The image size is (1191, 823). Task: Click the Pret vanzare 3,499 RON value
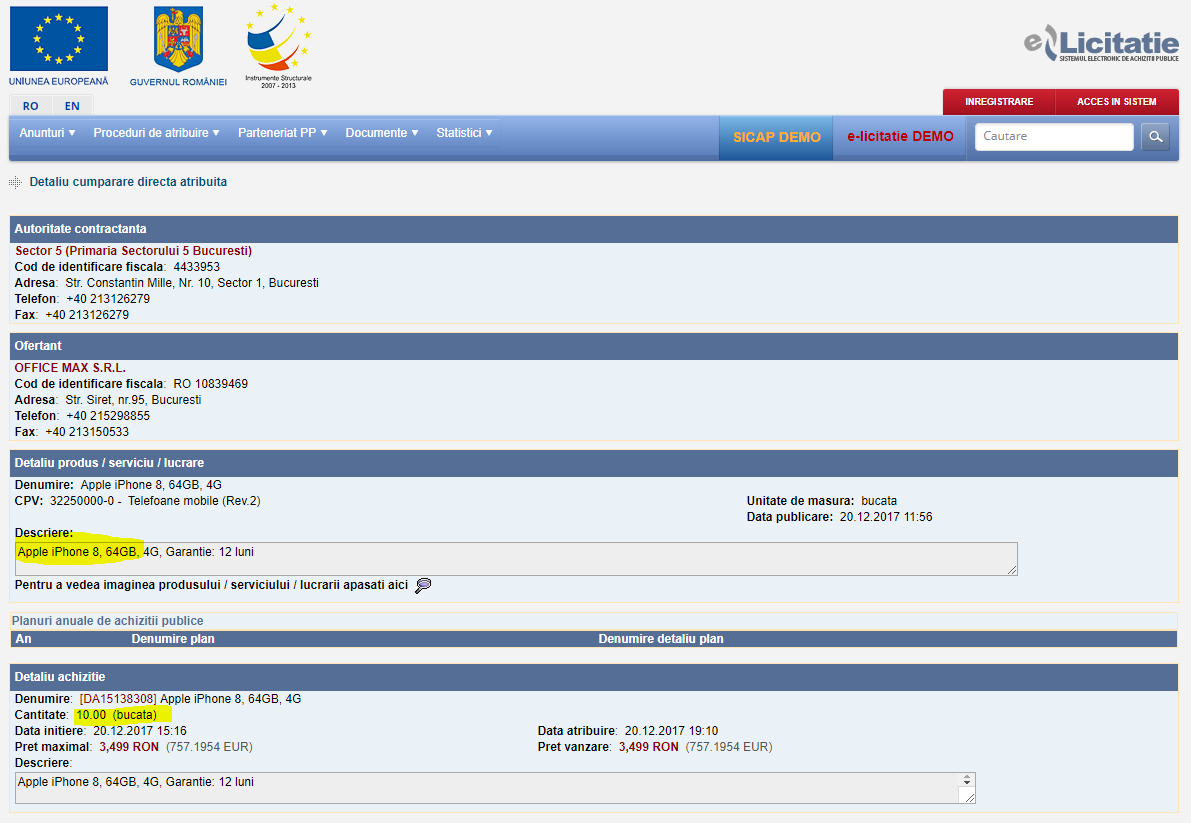649,747
